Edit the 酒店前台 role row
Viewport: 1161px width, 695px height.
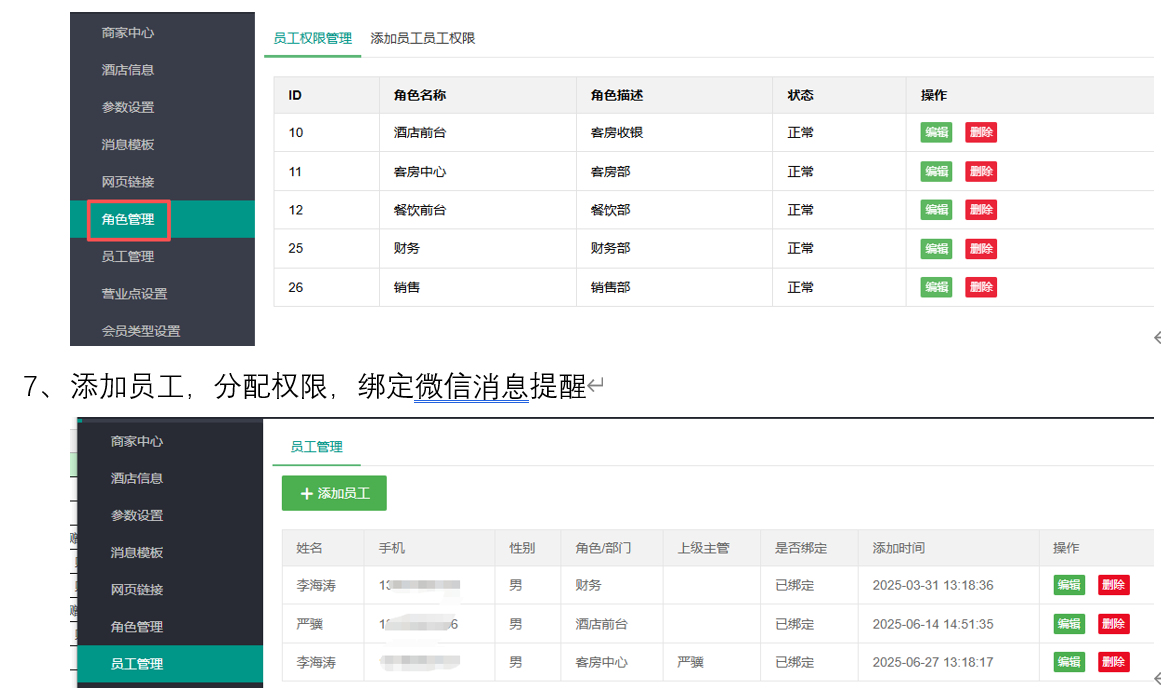pos(936,133)
